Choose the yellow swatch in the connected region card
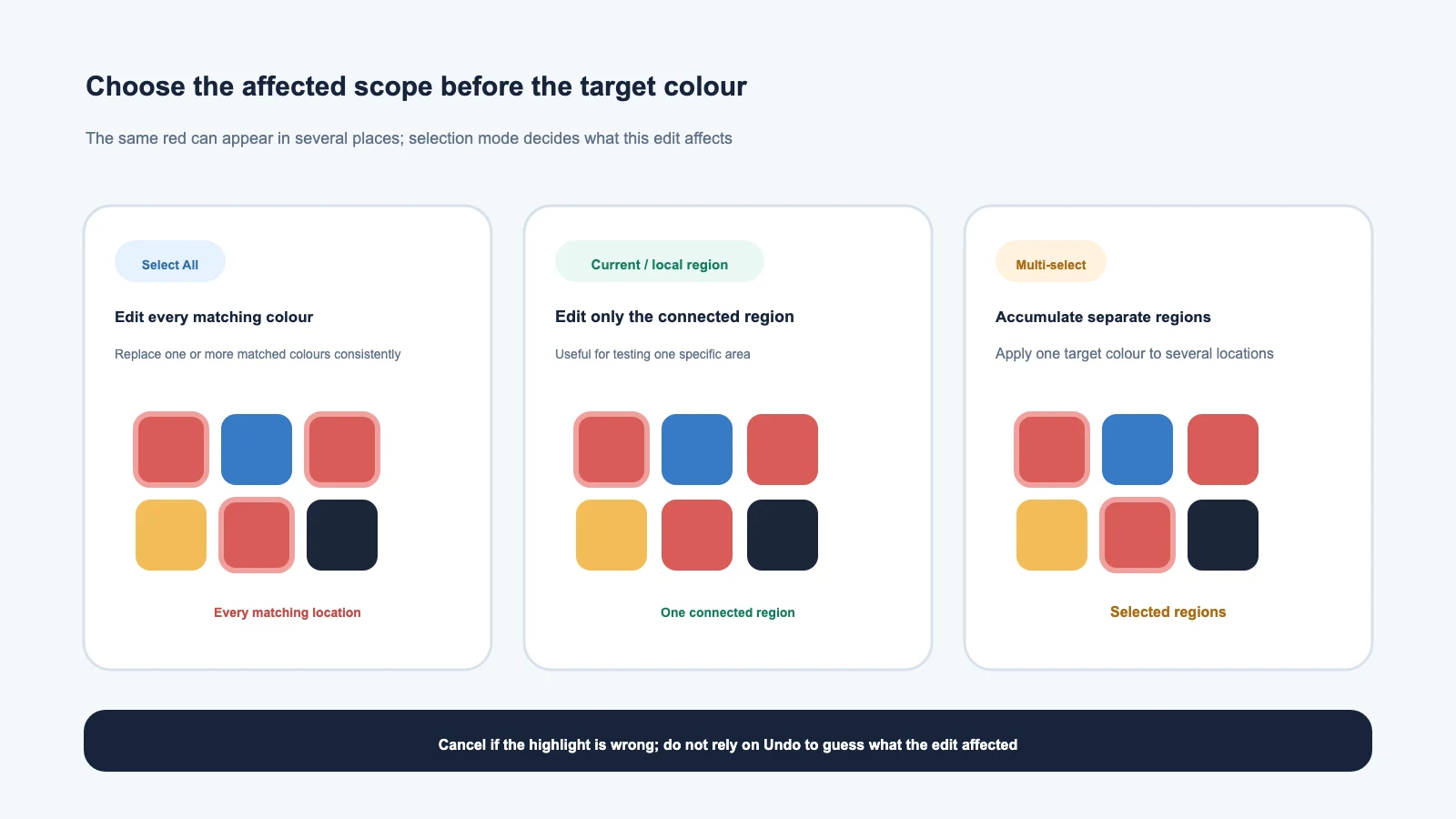 click(x=612, y=535)
